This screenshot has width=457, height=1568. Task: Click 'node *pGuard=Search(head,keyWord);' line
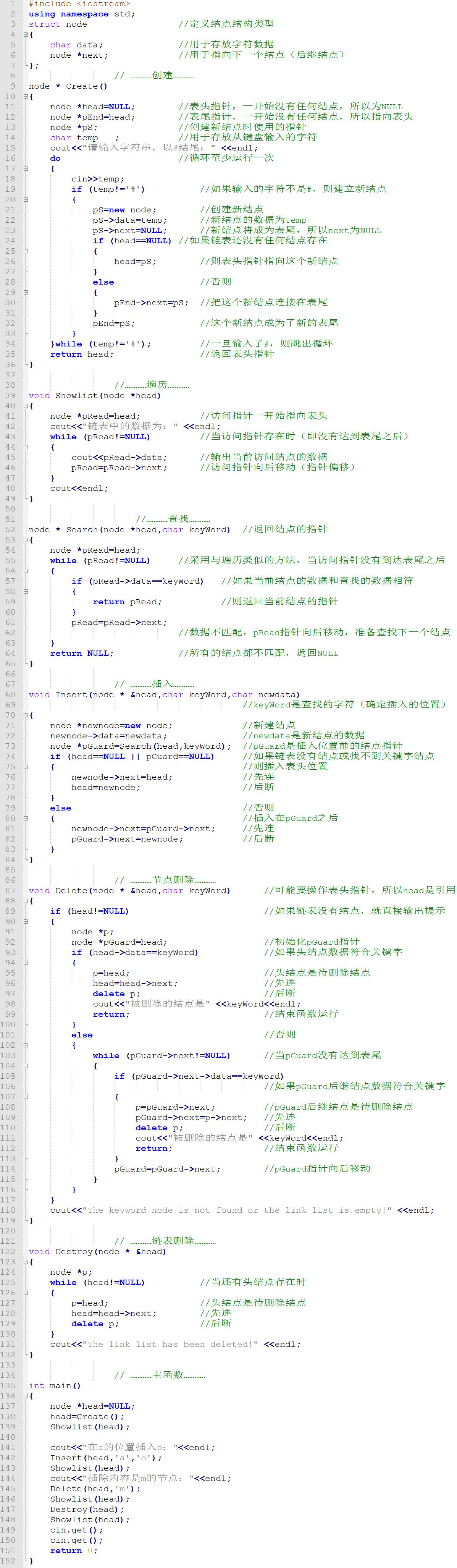140,746
